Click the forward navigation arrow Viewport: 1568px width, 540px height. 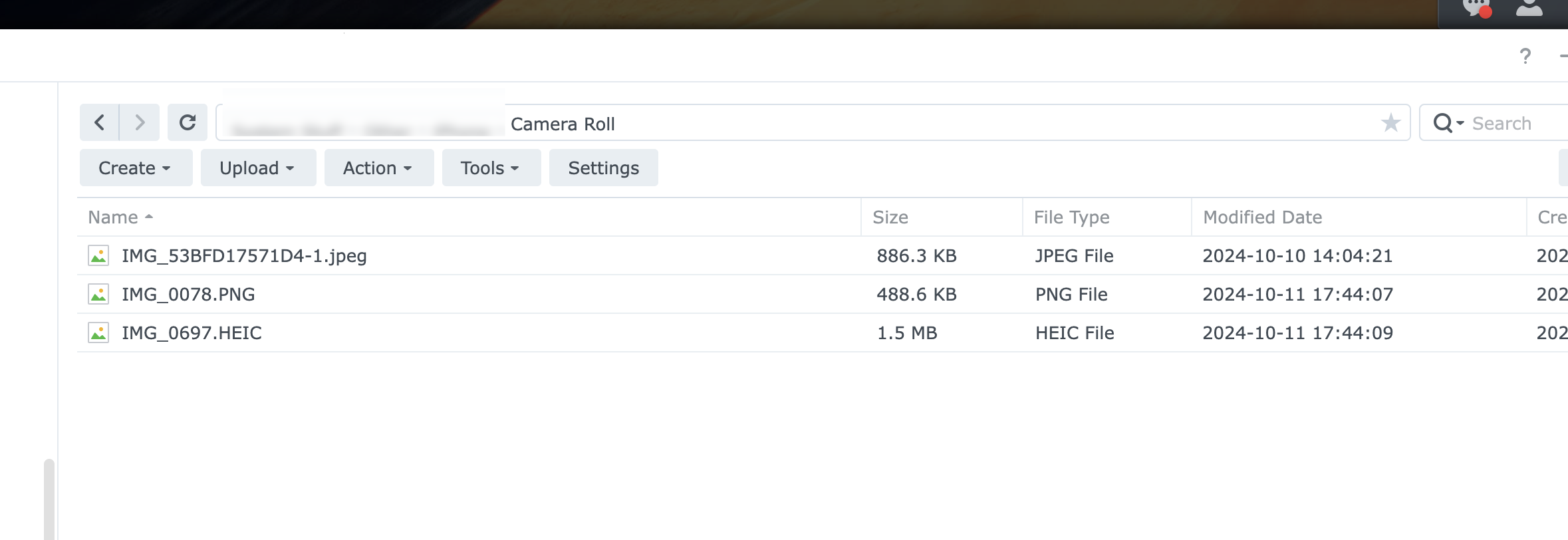tap(140, 122)
